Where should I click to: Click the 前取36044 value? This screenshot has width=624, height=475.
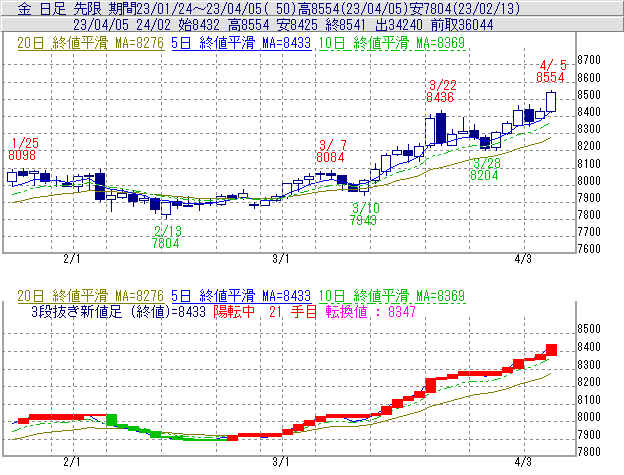coord(462,25)
